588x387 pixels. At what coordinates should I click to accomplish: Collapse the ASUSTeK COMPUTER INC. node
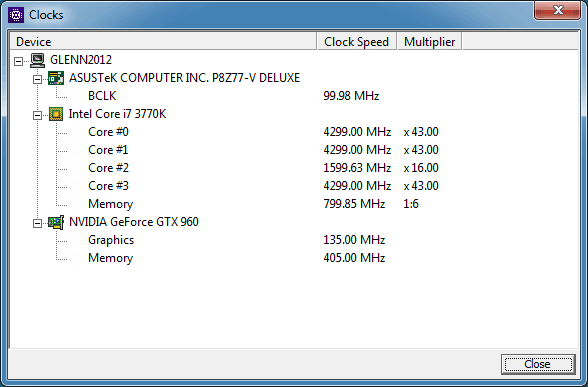click(x=37, y=79)
